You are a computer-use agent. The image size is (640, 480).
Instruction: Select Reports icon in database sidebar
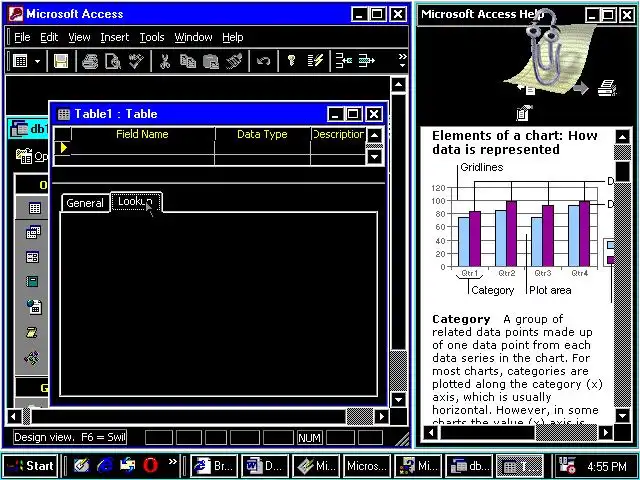click(32, 282)
